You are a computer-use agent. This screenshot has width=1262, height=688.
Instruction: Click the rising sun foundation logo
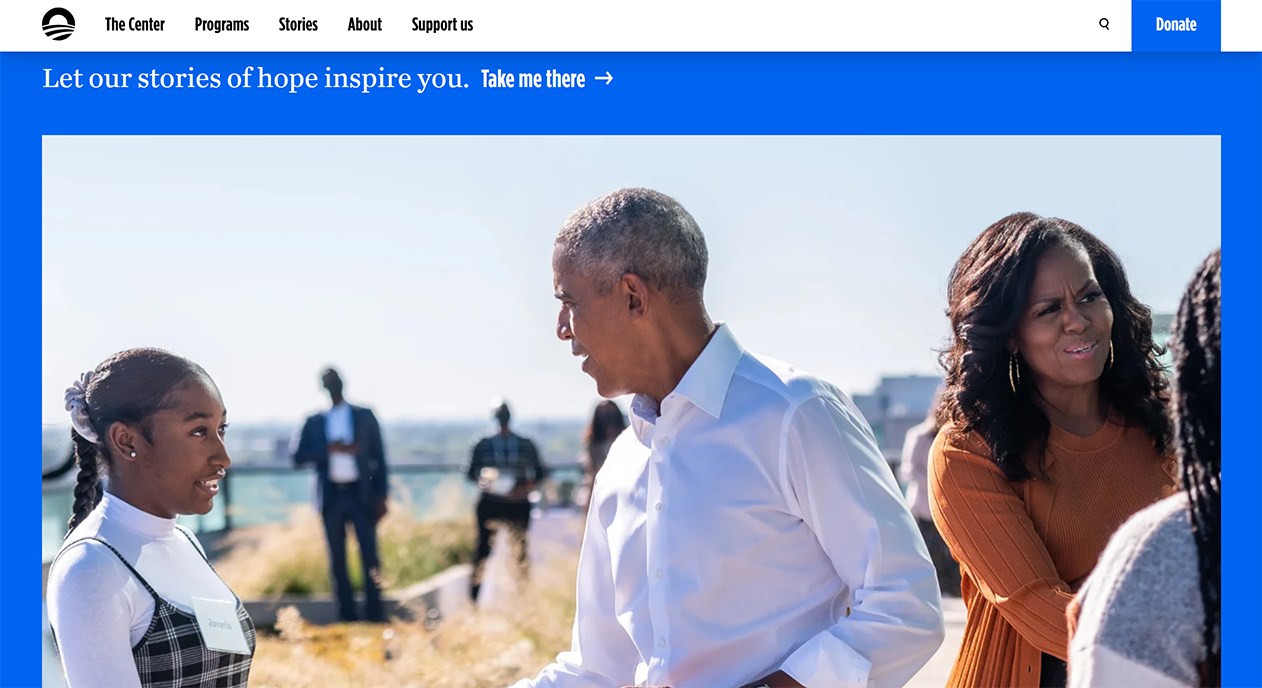[x=59, y=24]
